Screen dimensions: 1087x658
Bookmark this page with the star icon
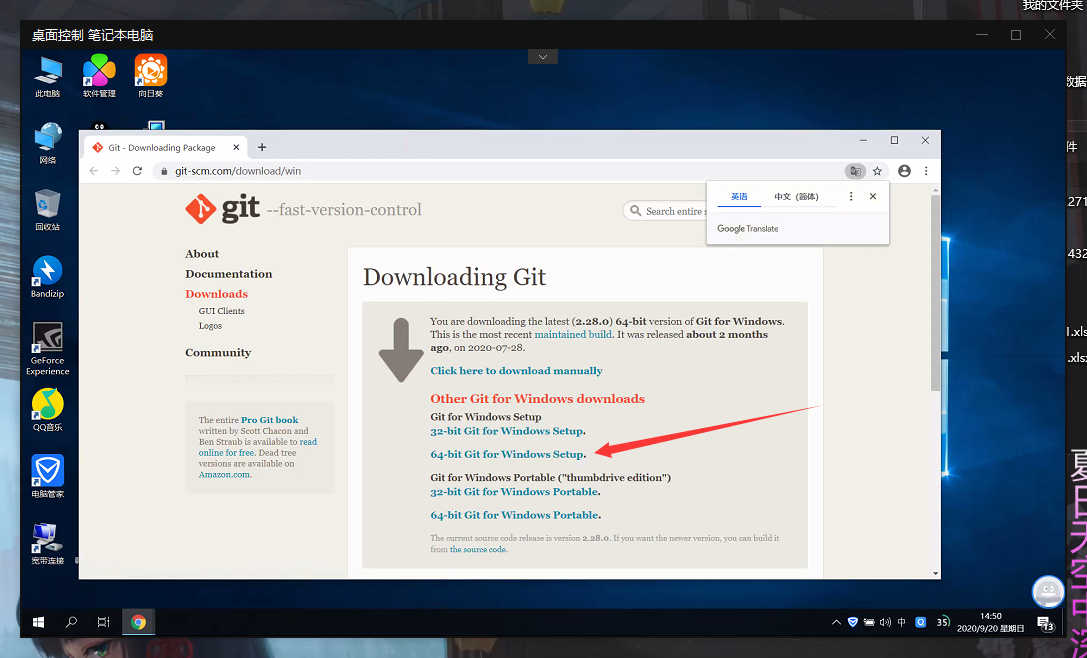click(x=877, y=171)
